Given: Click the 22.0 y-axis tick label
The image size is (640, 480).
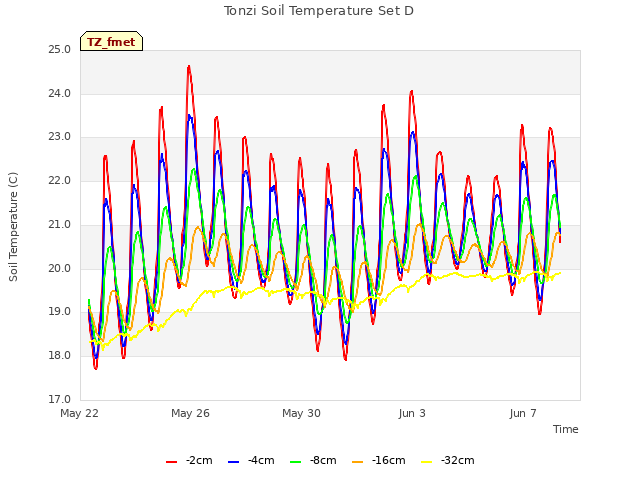Looking at the screenshot, I should click(60, 180).
